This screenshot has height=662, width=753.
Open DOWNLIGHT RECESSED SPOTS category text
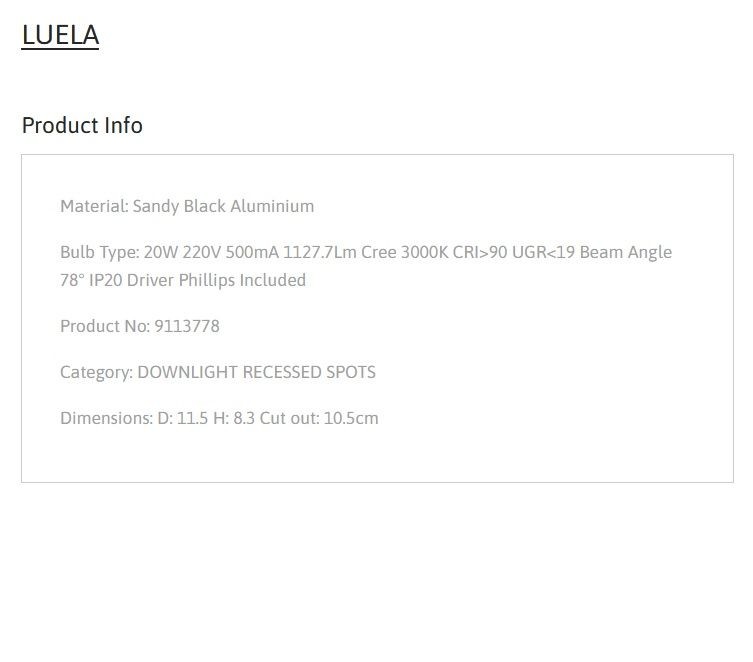click(x=256, y=372)
